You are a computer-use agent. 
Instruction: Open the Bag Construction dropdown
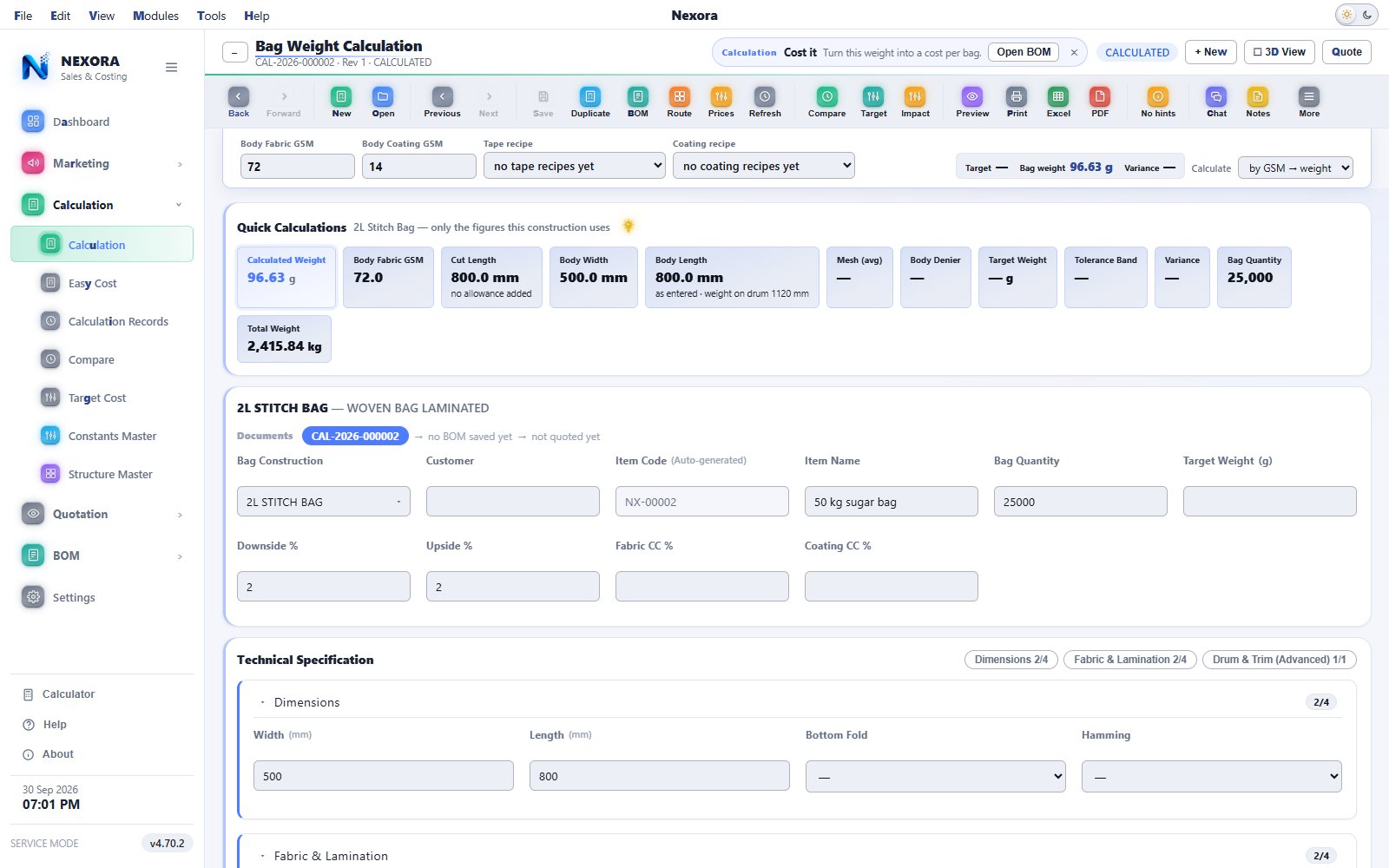pos(323,502)
